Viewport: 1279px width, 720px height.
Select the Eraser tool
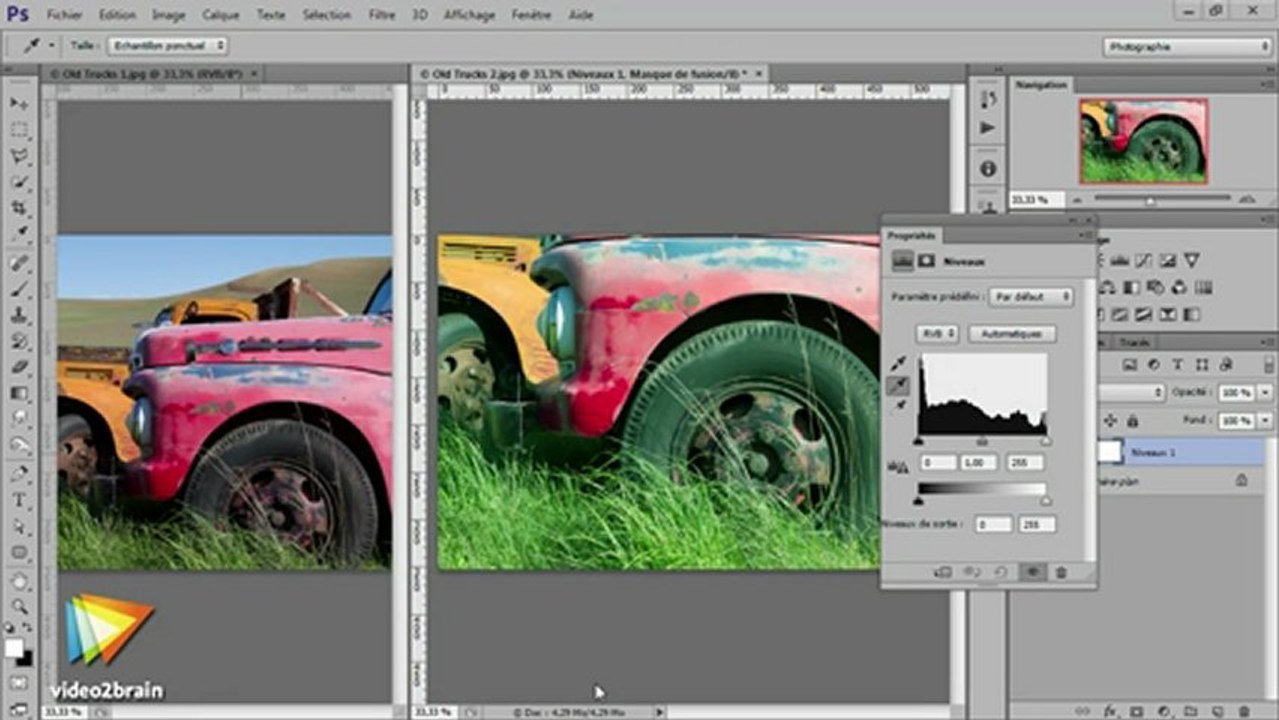(19, 368)
